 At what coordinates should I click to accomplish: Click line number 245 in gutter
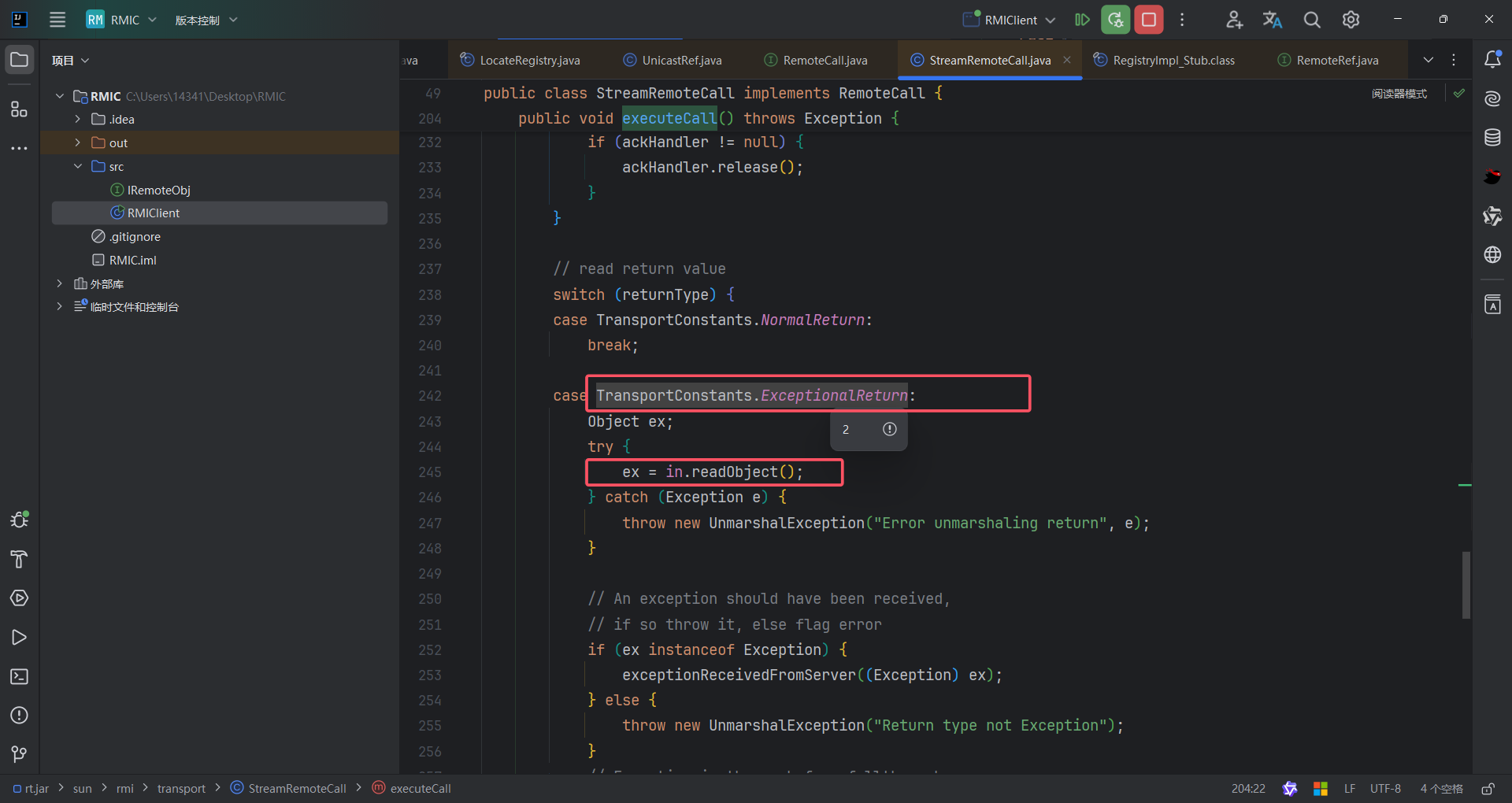(430, 472)
